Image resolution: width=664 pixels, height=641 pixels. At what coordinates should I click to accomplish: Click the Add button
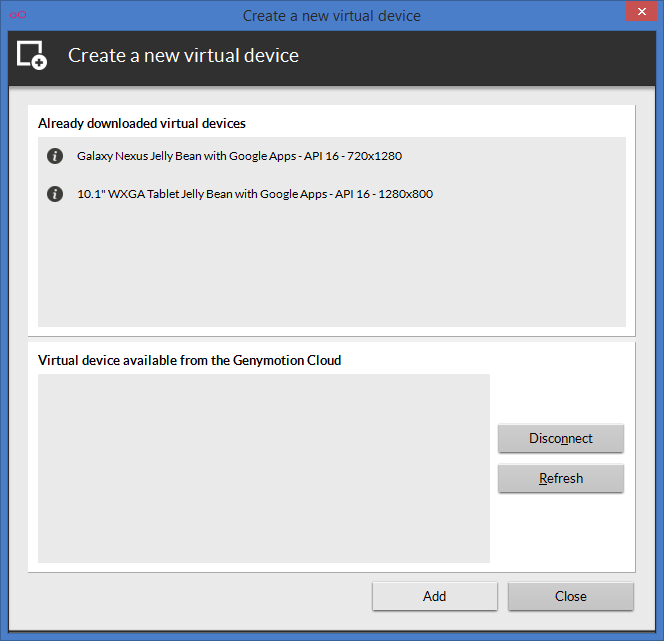(434, 596)
